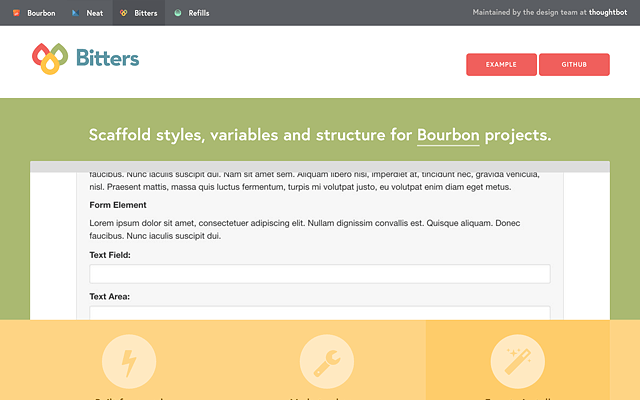This screenshot has height=400, width=640.
Task: Click the Bitters wordmark heading
Action: (107, 58)
